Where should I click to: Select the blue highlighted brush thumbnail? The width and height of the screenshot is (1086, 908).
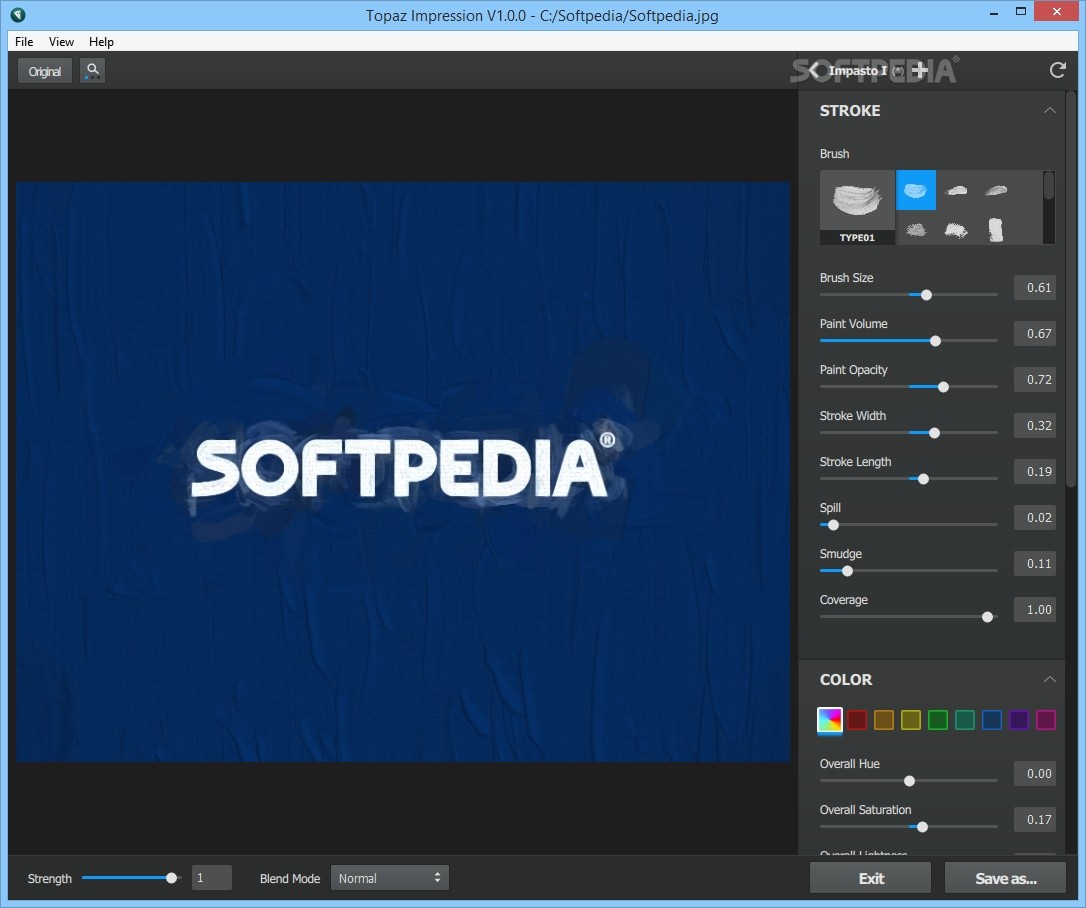click(916, 190)
